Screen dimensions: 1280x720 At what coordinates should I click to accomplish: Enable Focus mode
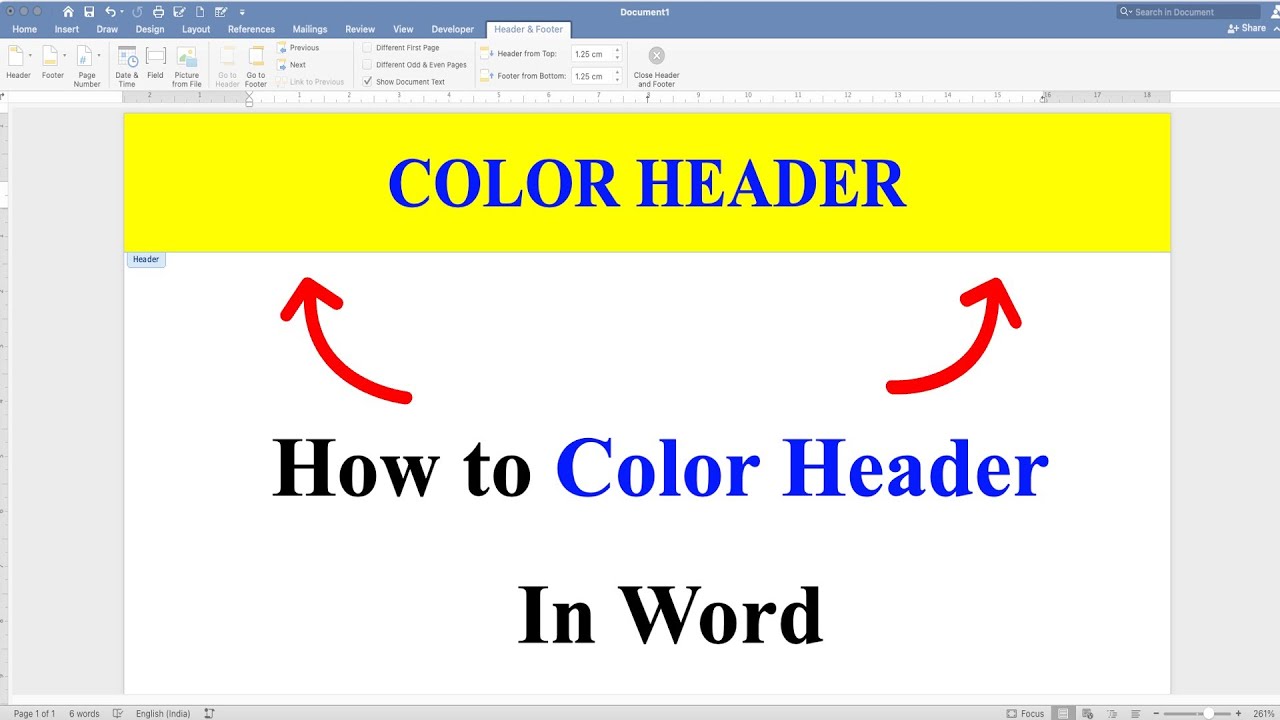click(1026, 713)
